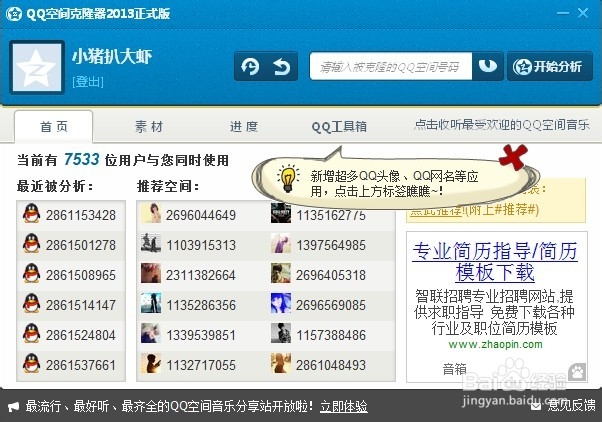Focus the QQ空间号码 input field
The image size is (602, 422).
pyautogui.click(x=390, y=66)
